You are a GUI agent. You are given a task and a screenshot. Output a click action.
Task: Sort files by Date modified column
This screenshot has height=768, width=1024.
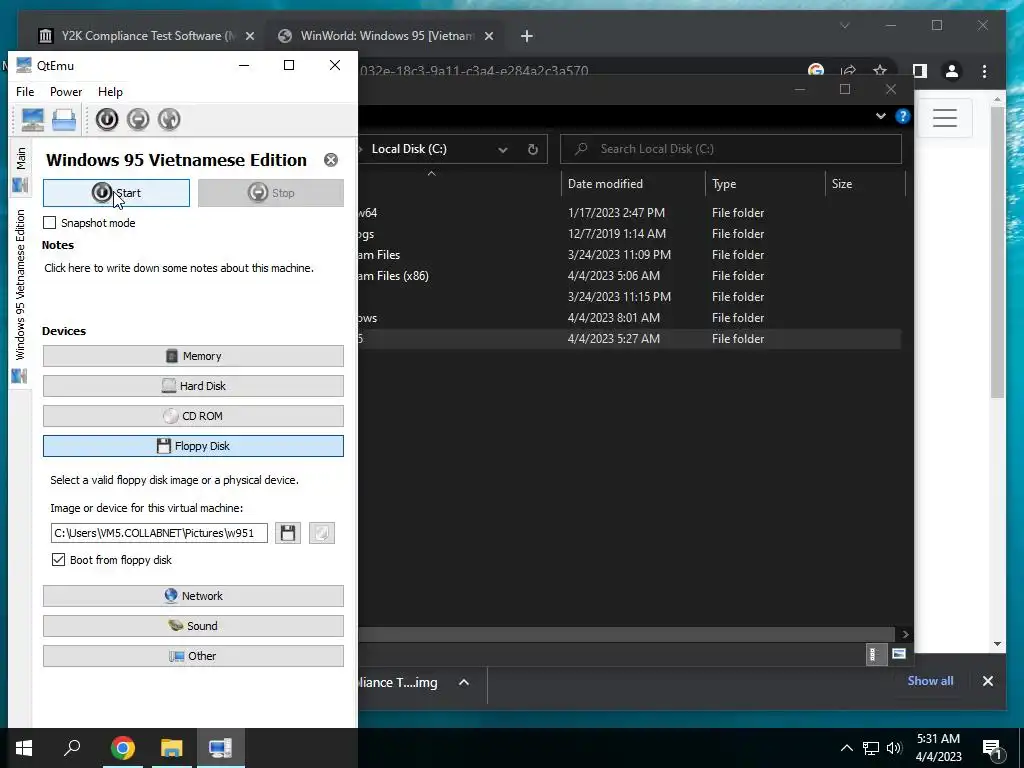click(x=632, y=184)
